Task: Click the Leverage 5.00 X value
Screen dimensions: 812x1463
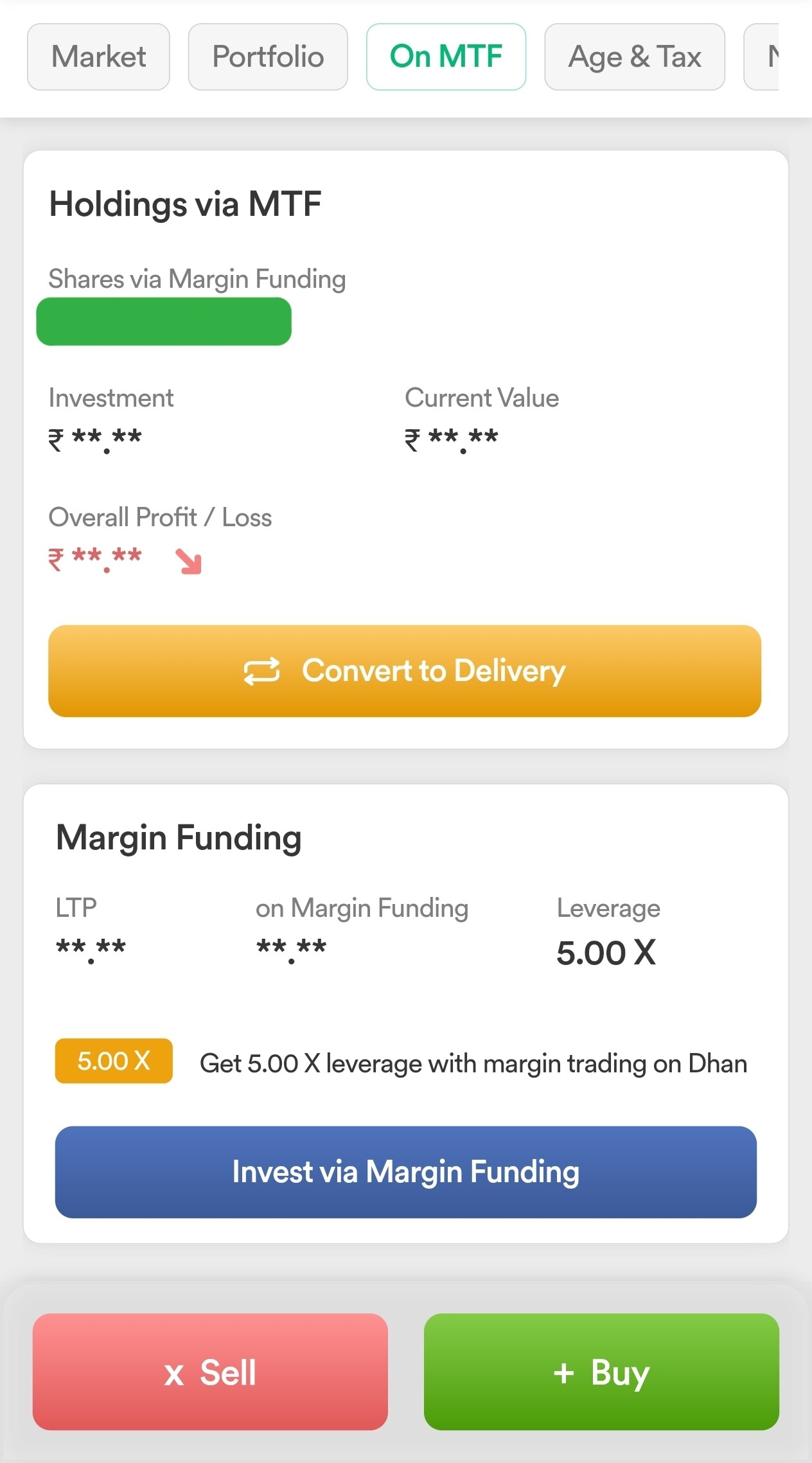Action: (x=606, y=952)
